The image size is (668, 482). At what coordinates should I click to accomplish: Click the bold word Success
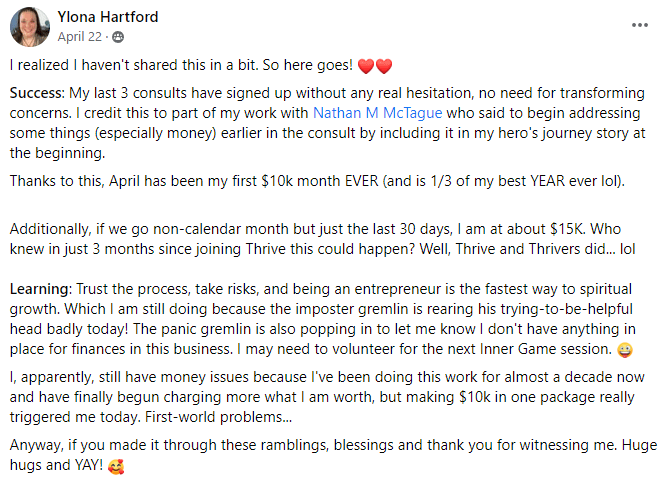click(36, 93)
